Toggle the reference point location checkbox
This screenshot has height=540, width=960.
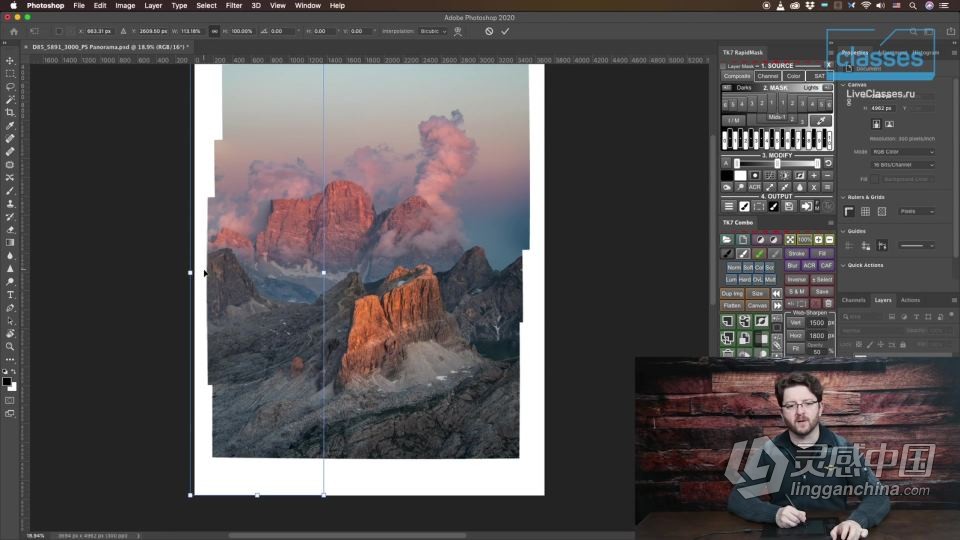[x=60, y=31]
